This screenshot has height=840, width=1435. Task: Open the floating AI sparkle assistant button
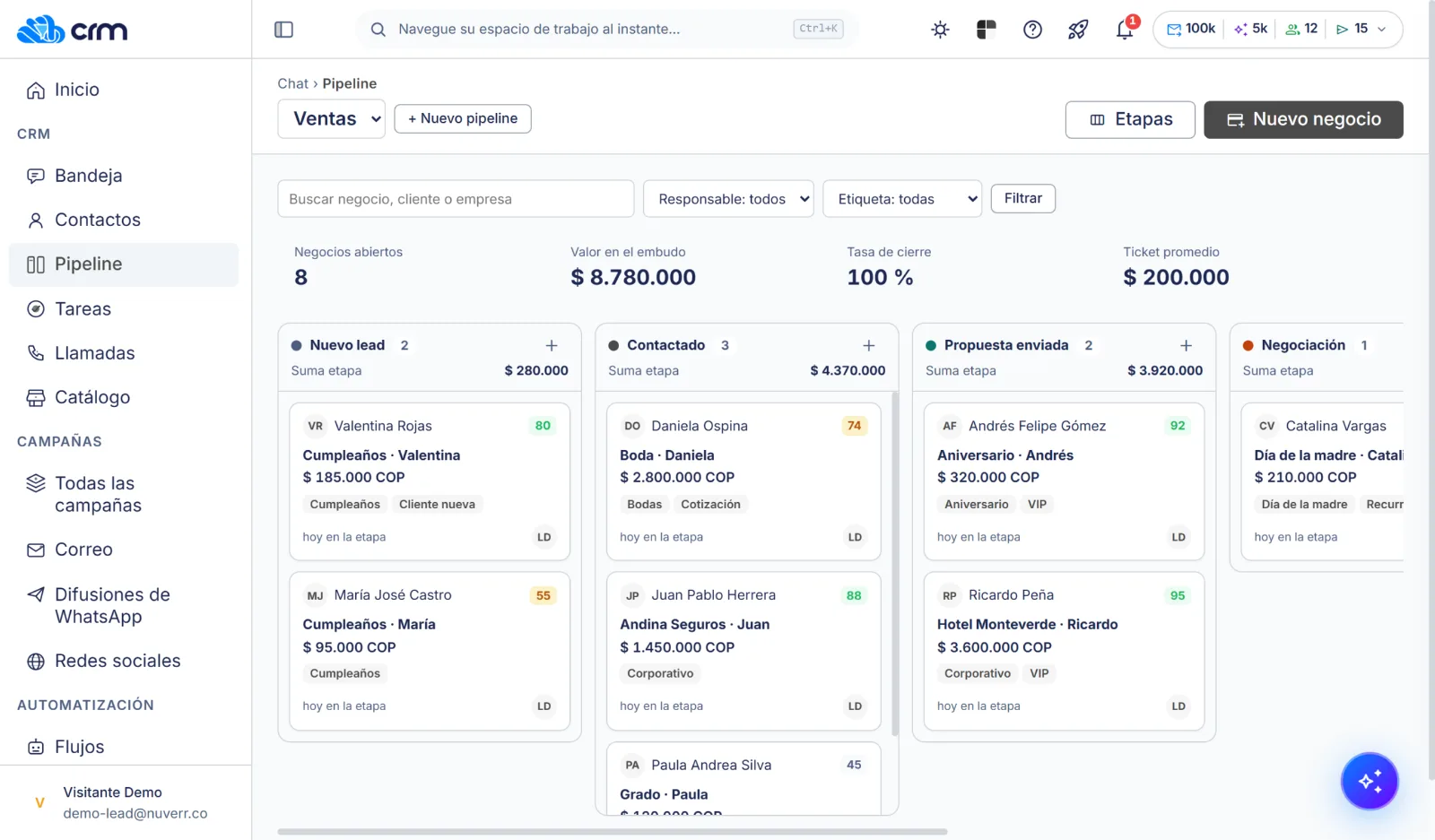(1370, 781)
